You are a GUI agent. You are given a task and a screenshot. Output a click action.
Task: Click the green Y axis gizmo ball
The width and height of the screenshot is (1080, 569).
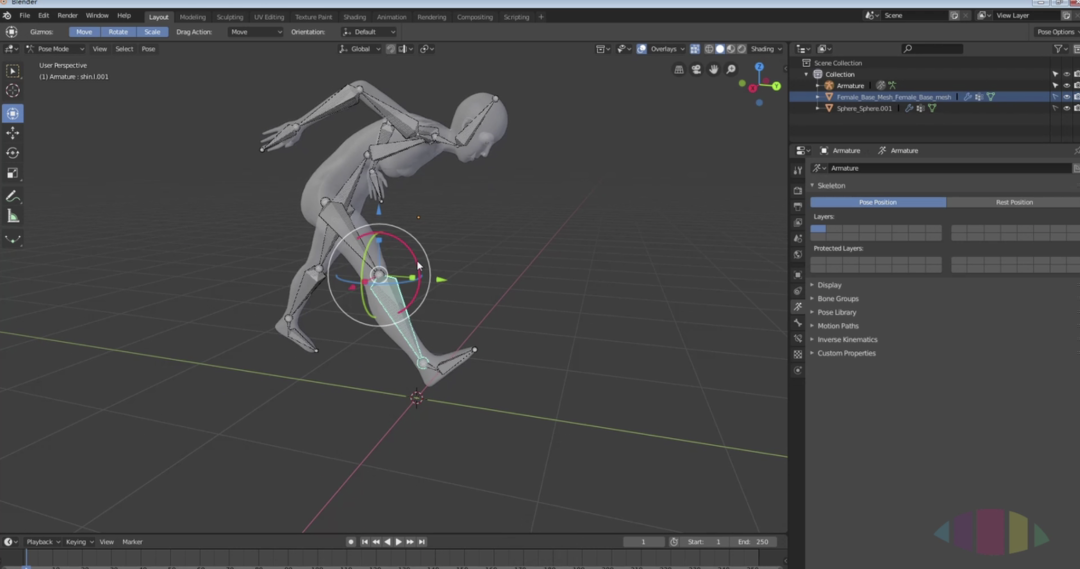tap(777, 85)
